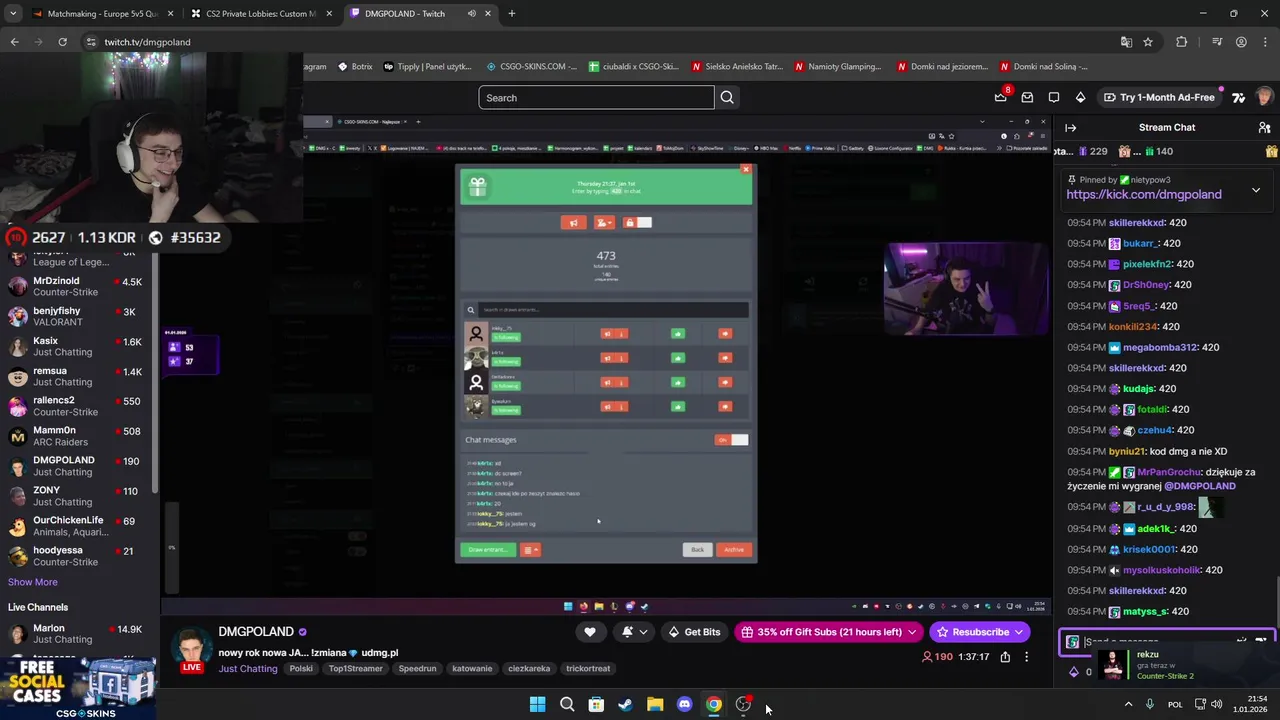The height and width of the screenshot is (720, 1280).
Task: Open notification bell dropdown
Action: click(634, 632)
